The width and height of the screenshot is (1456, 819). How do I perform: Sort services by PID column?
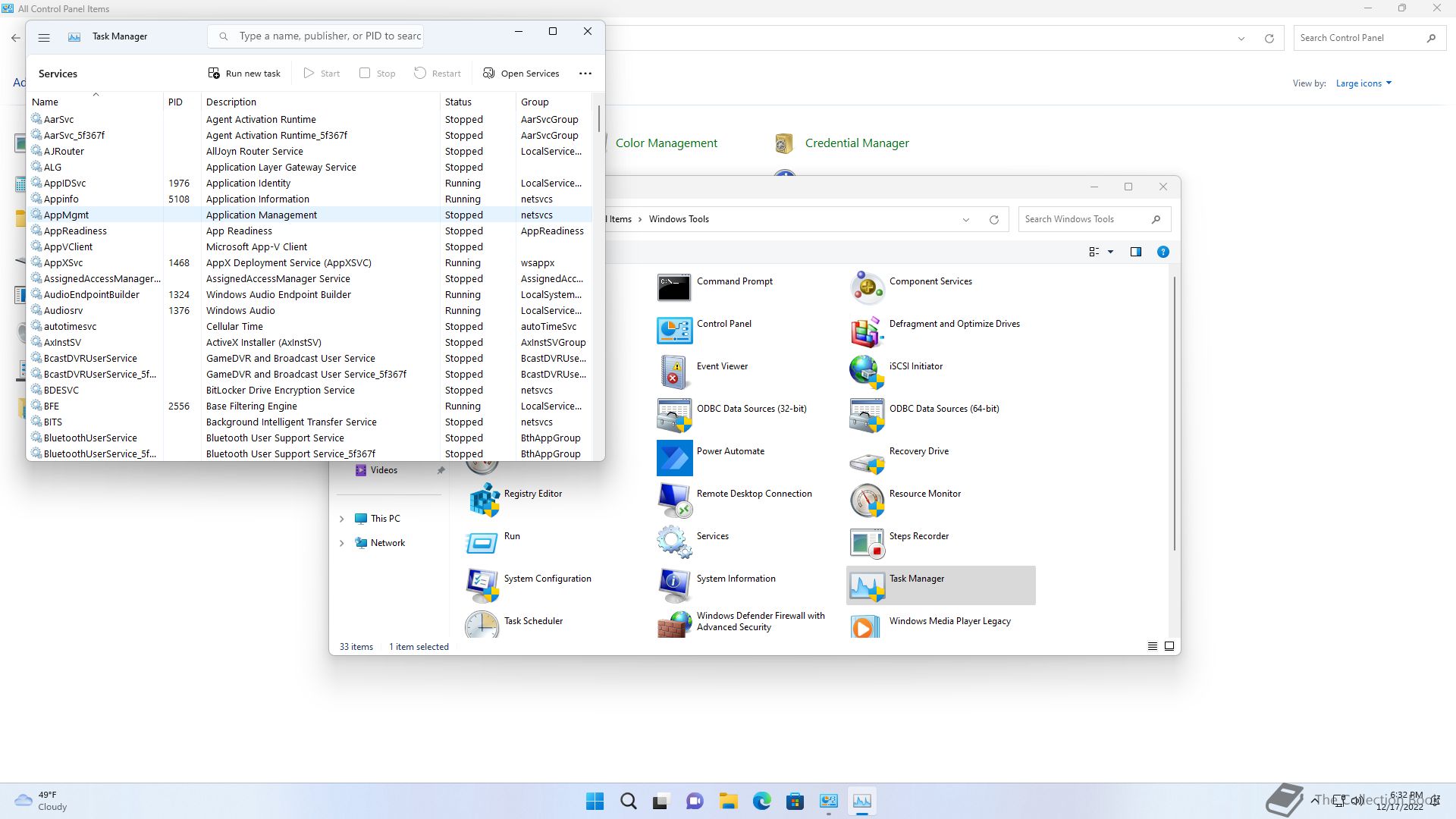pos(182,102)
